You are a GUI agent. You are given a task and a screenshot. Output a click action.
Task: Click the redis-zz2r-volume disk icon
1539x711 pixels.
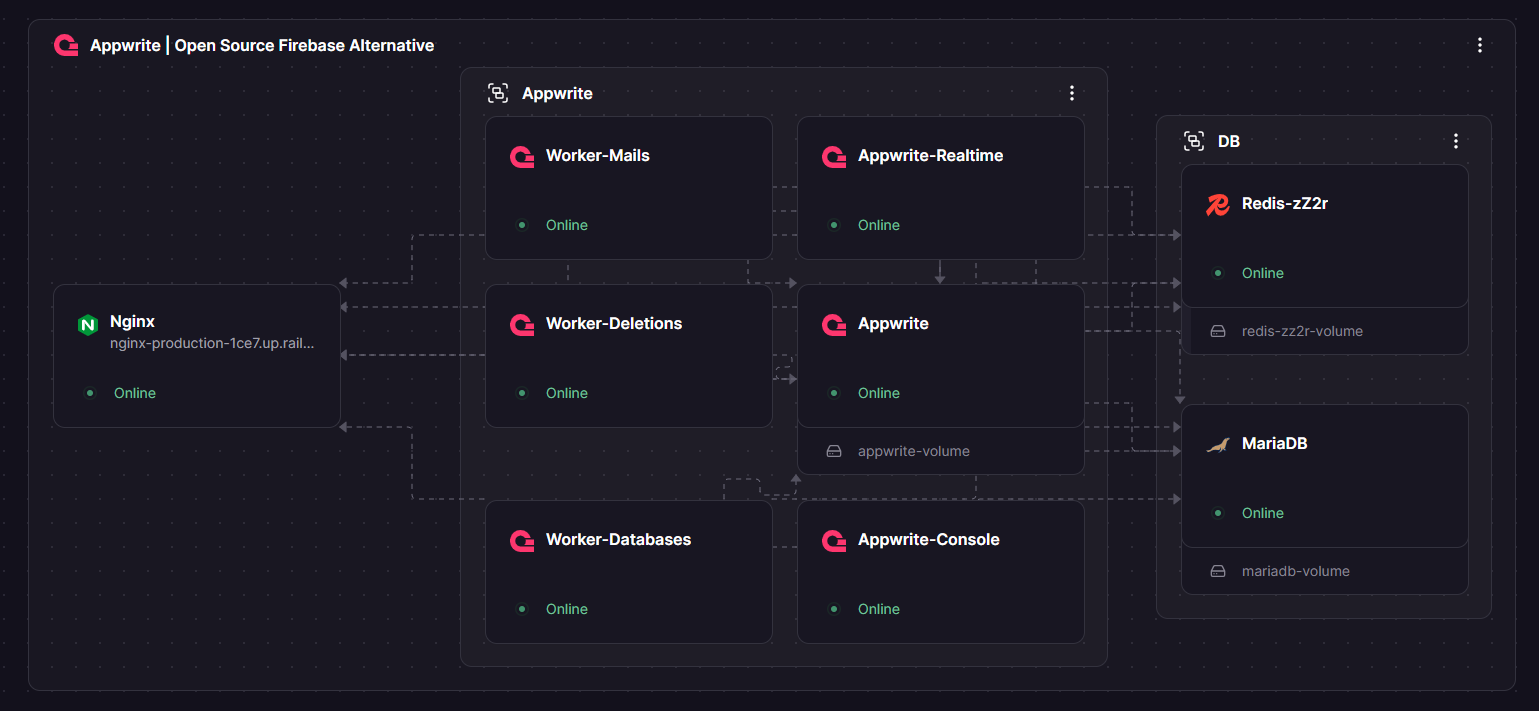[x=1218, y=331]
